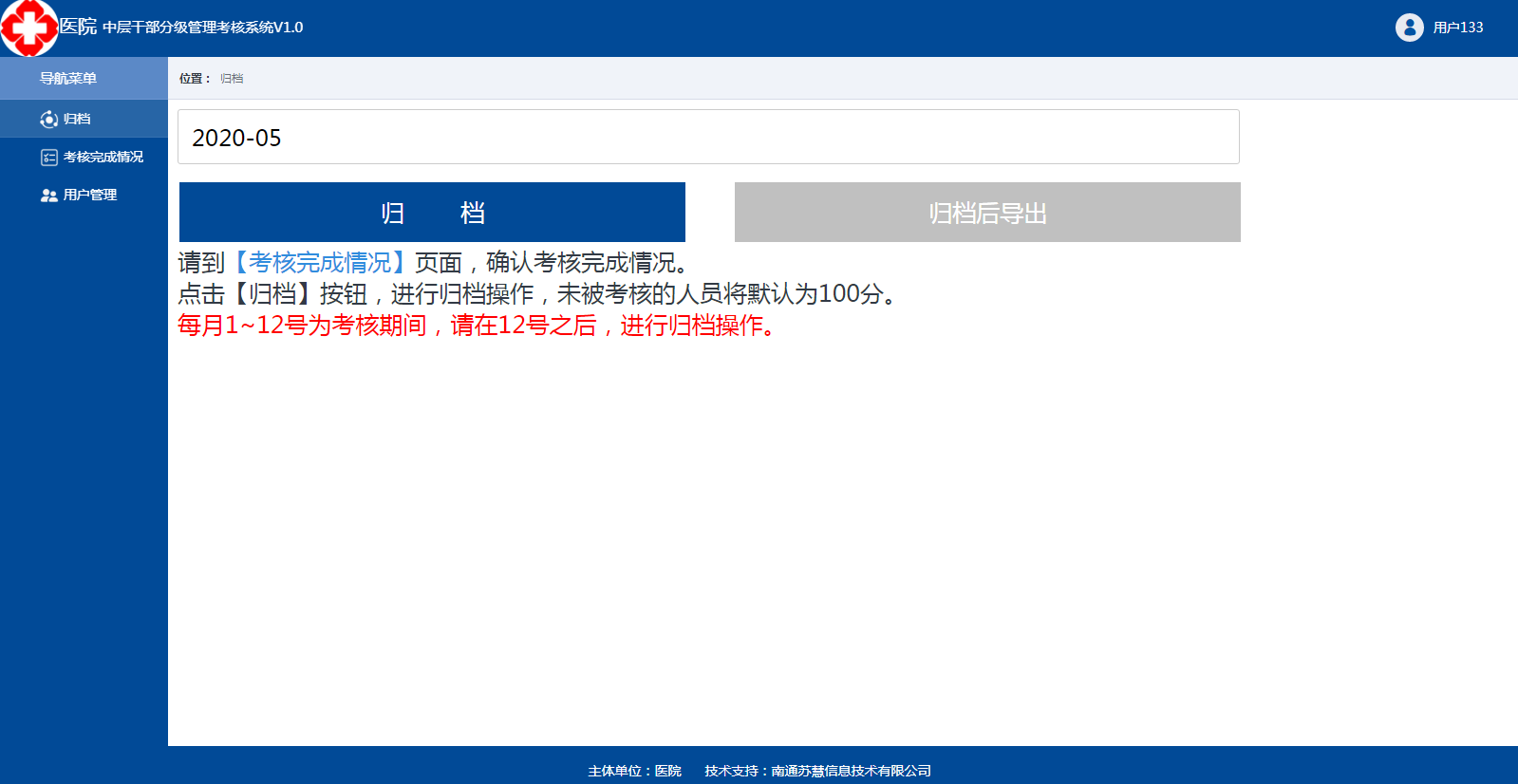
Task: Follow the blue 【考核完成情况】 link
Action: pos(320,263)
